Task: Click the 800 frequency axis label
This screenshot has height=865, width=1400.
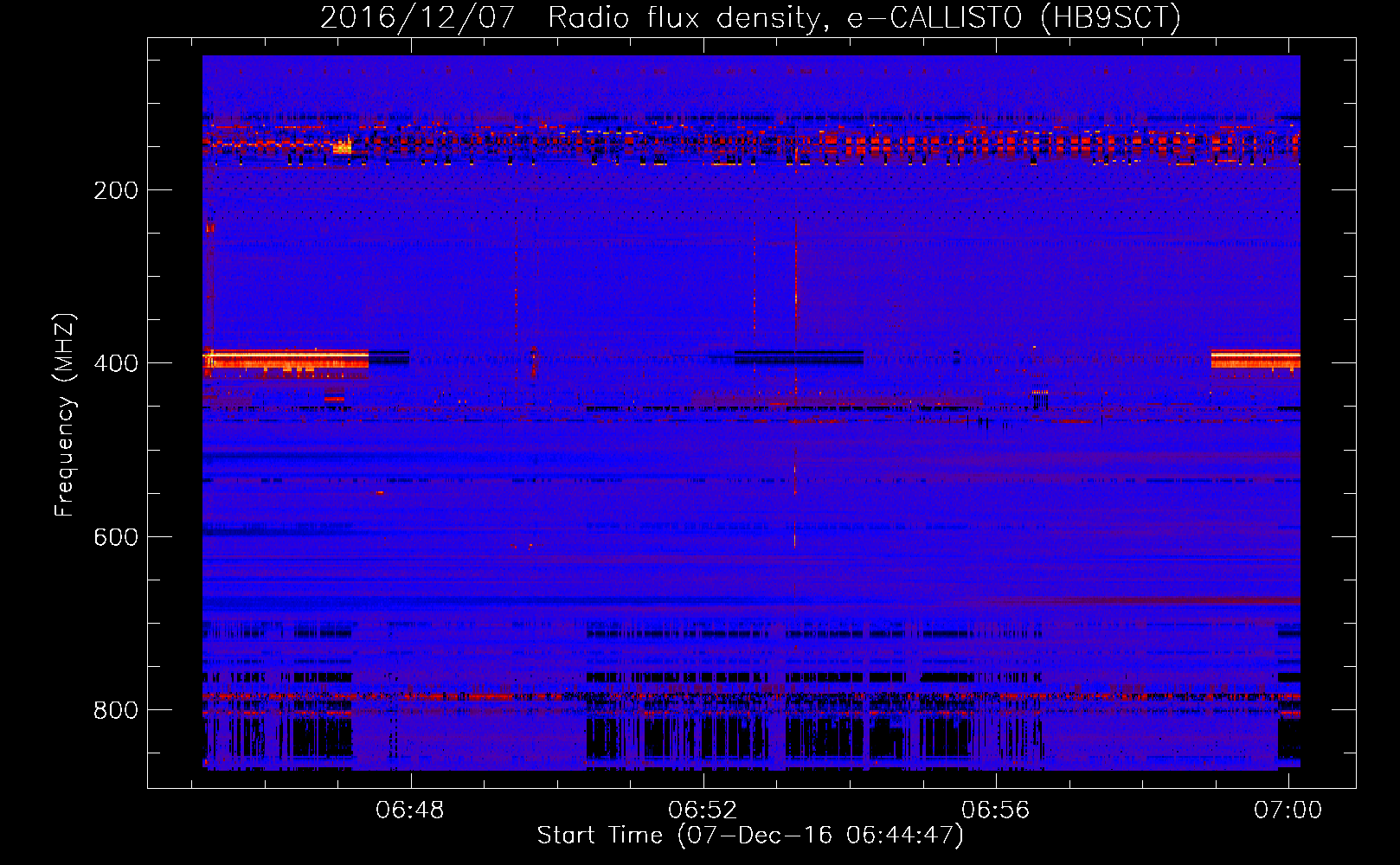Action: tap(116, 710)
